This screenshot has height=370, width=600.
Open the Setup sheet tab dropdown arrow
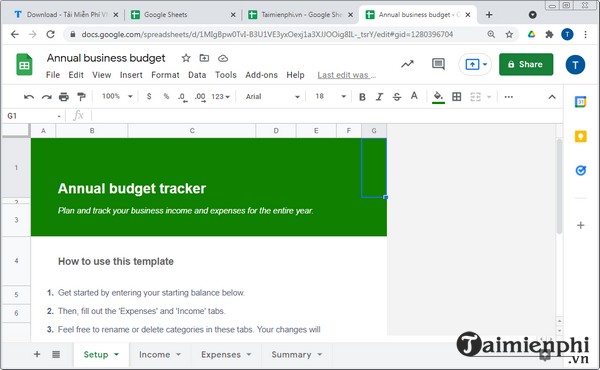click(116, 354)
